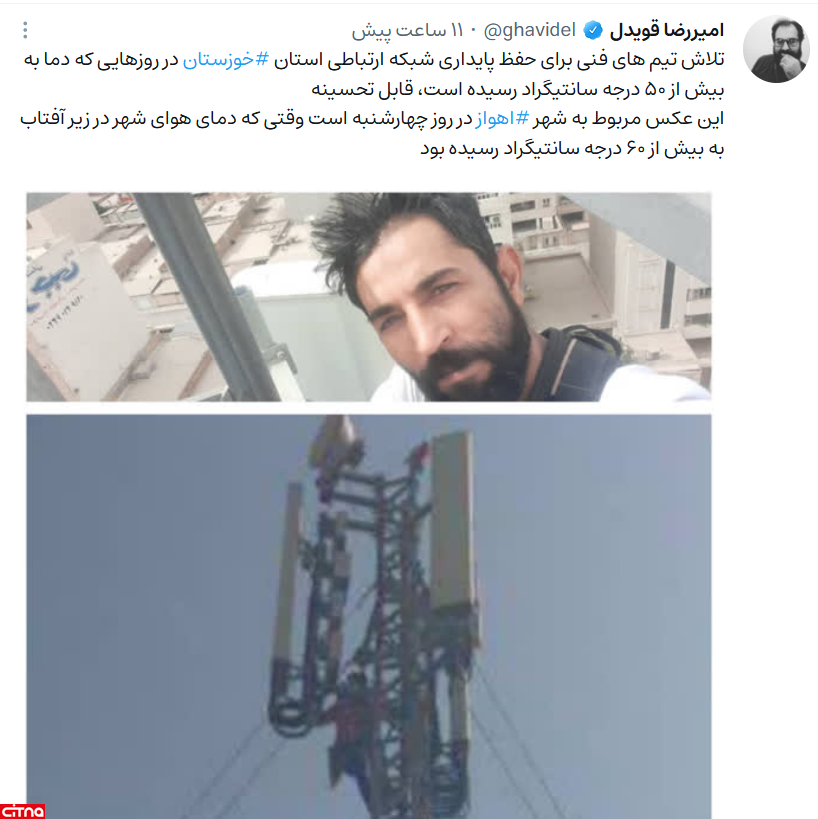Click the dot separator before the handle

473,31
